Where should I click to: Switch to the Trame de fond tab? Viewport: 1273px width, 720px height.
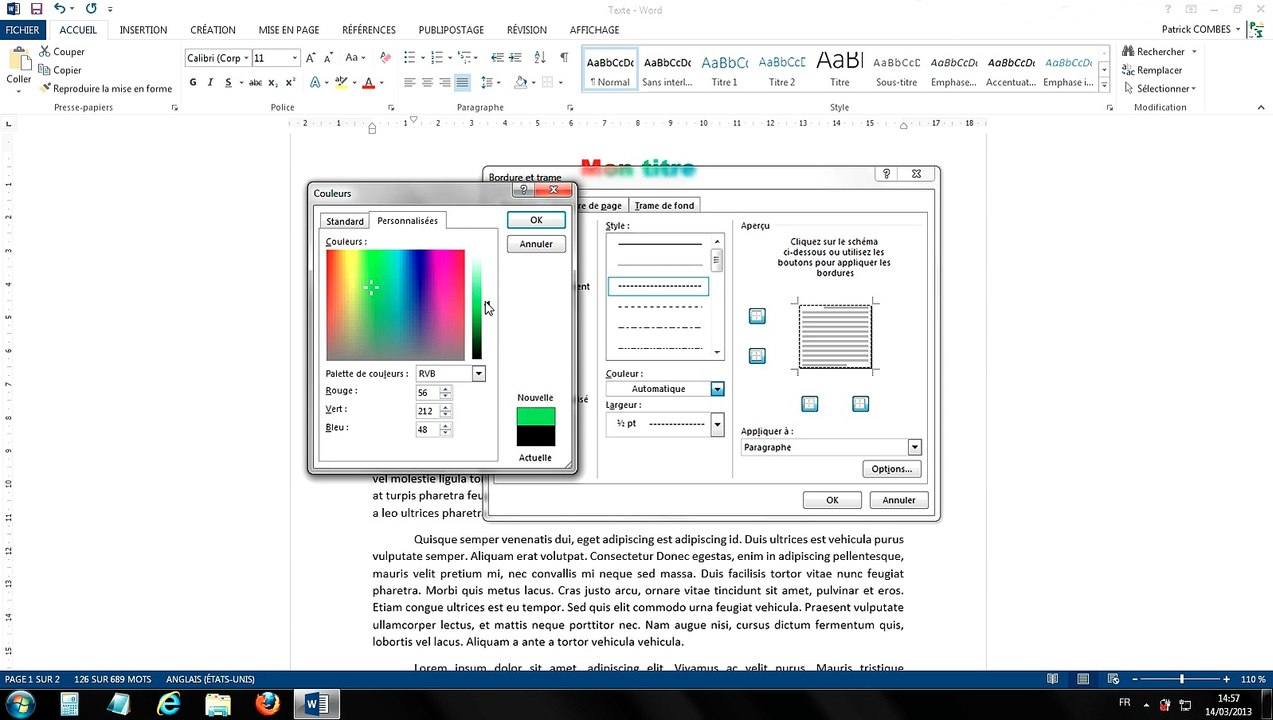(x=664, y=205)
